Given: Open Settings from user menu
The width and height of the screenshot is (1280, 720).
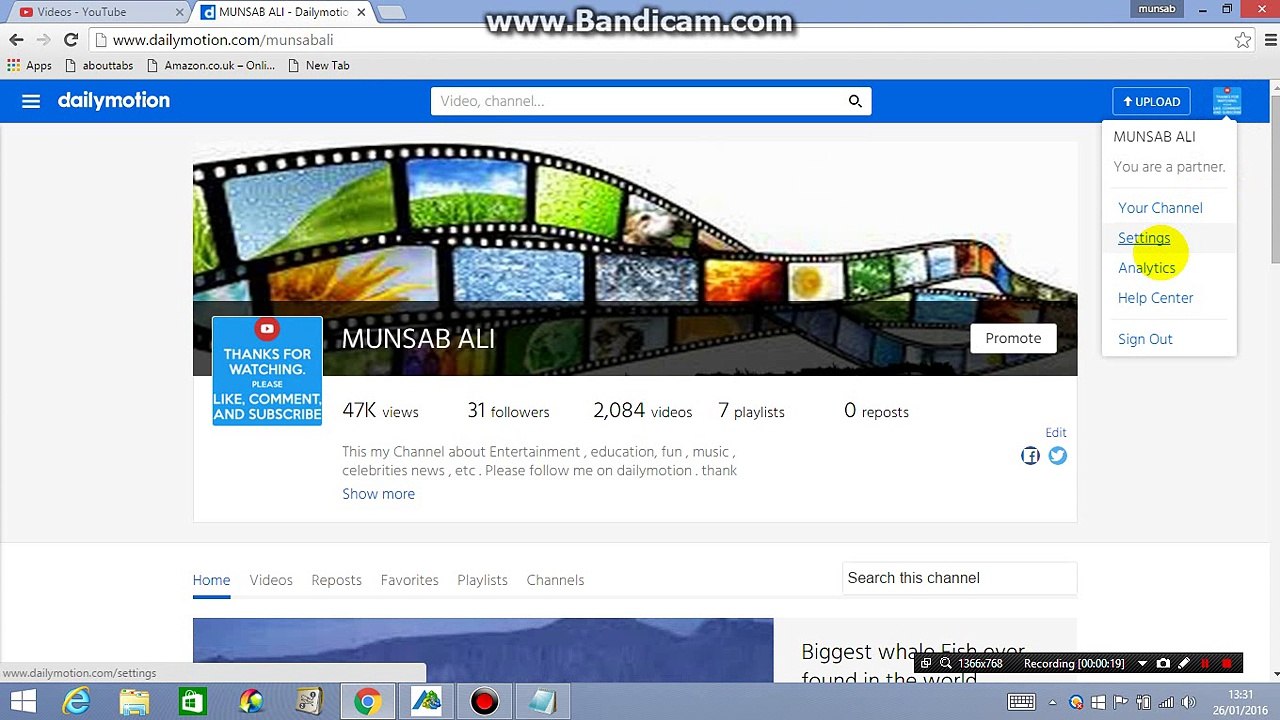Looking at the screenshot, I should (1144, 238).
